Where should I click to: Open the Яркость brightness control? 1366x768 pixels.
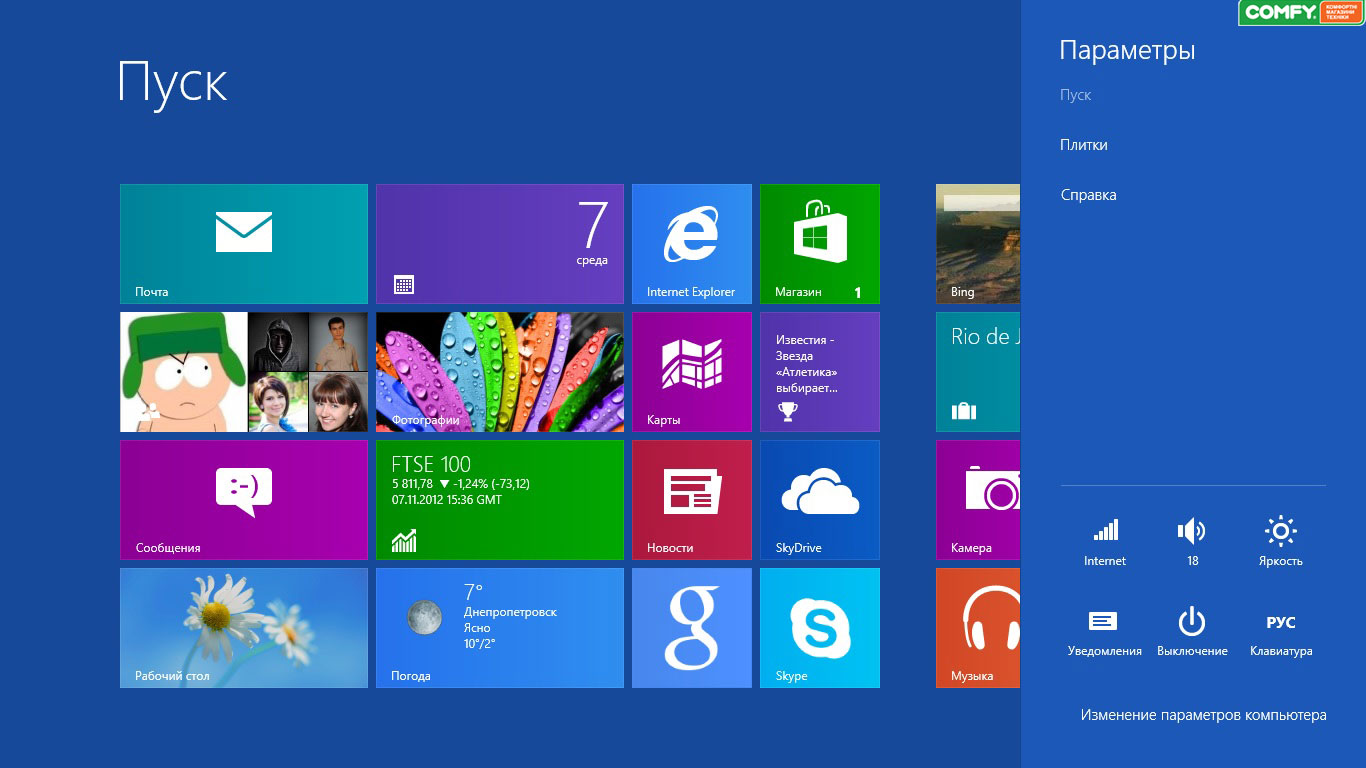[x=1281, y=542]
